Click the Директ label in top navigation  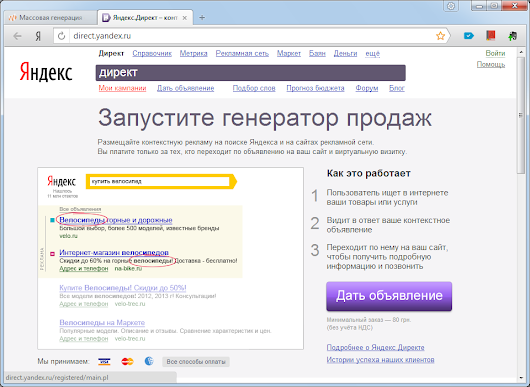coord(111,53)
